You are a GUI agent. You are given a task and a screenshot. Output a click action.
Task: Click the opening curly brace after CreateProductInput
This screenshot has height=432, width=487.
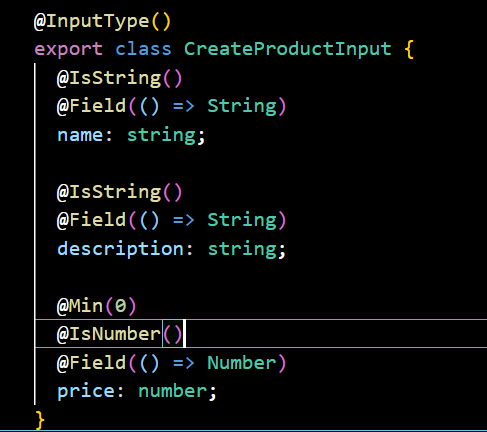(409, 50)
